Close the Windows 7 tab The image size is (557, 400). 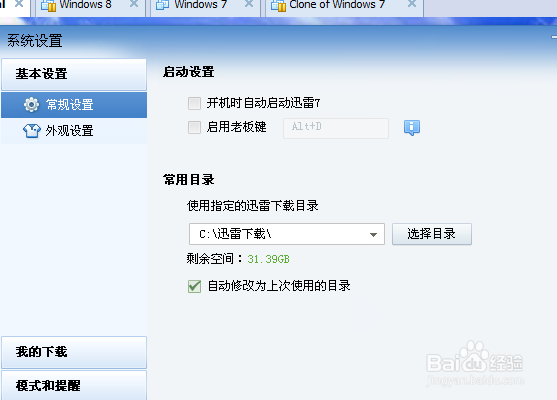(249, 4)
